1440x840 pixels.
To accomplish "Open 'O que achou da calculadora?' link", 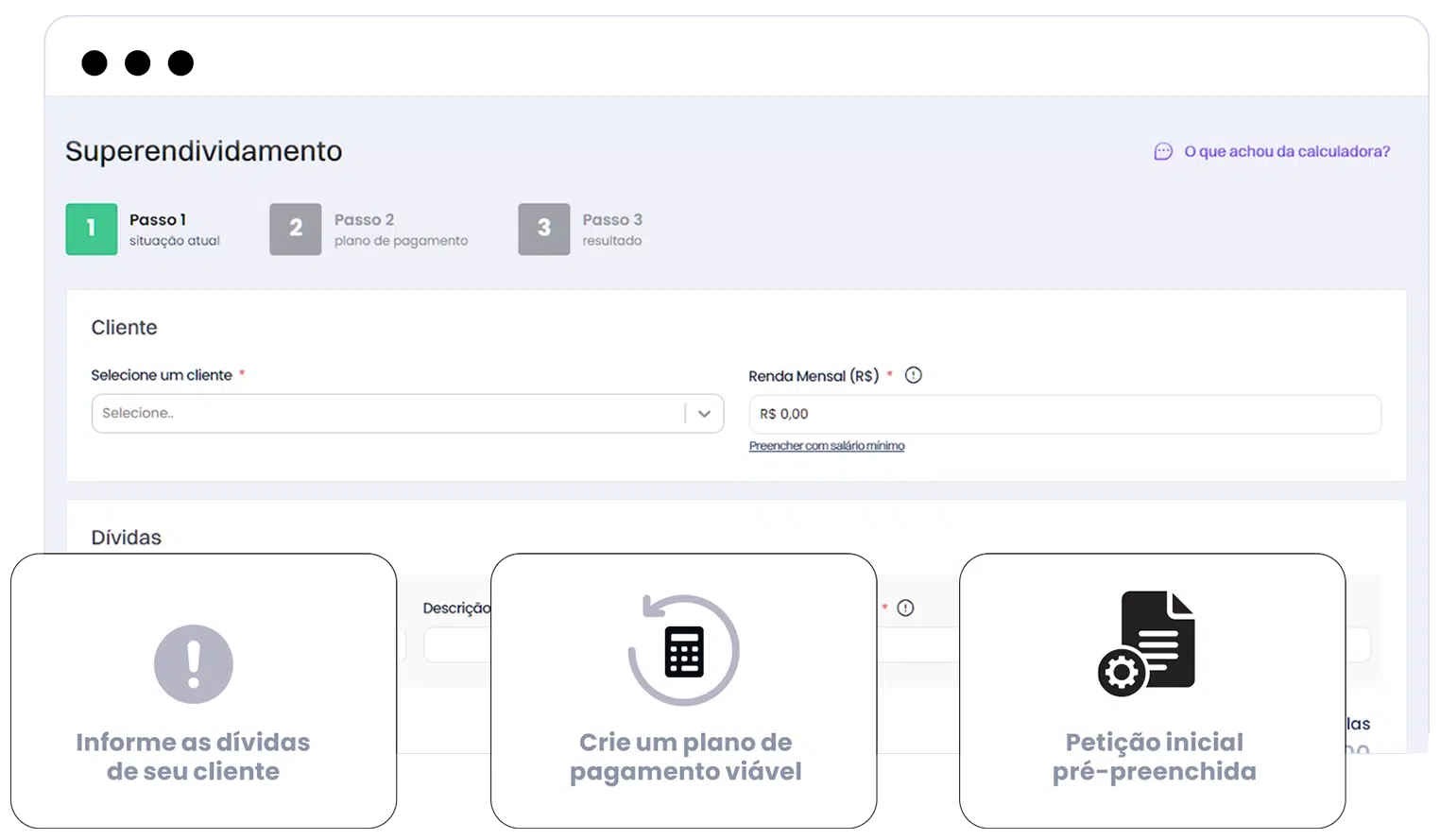I will (1286, 151).
